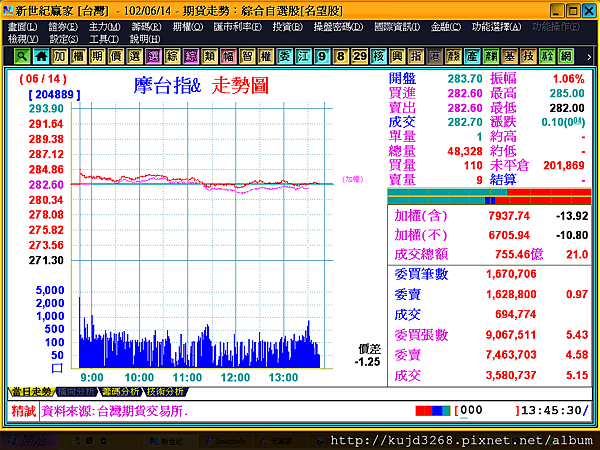Click the cyan 核 toolbar icon
The width and height of the screenshot is (600, 450).
click(378, 56)
